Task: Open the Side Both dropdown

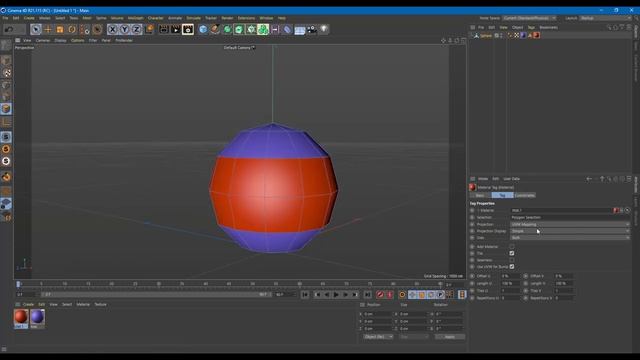Action: click(570, 238)
